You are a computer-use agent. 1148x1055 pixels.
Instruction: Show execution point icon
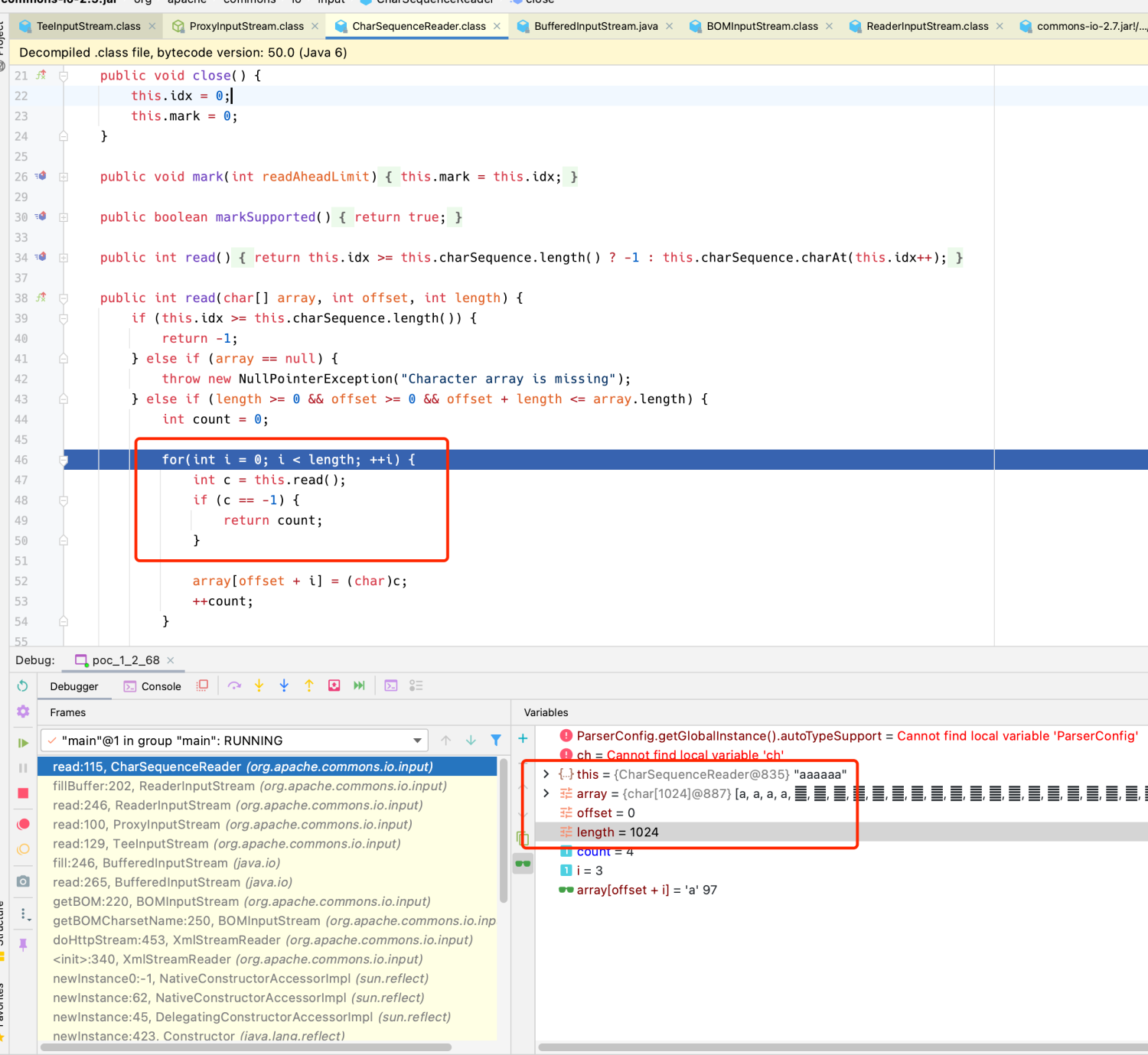202,685
